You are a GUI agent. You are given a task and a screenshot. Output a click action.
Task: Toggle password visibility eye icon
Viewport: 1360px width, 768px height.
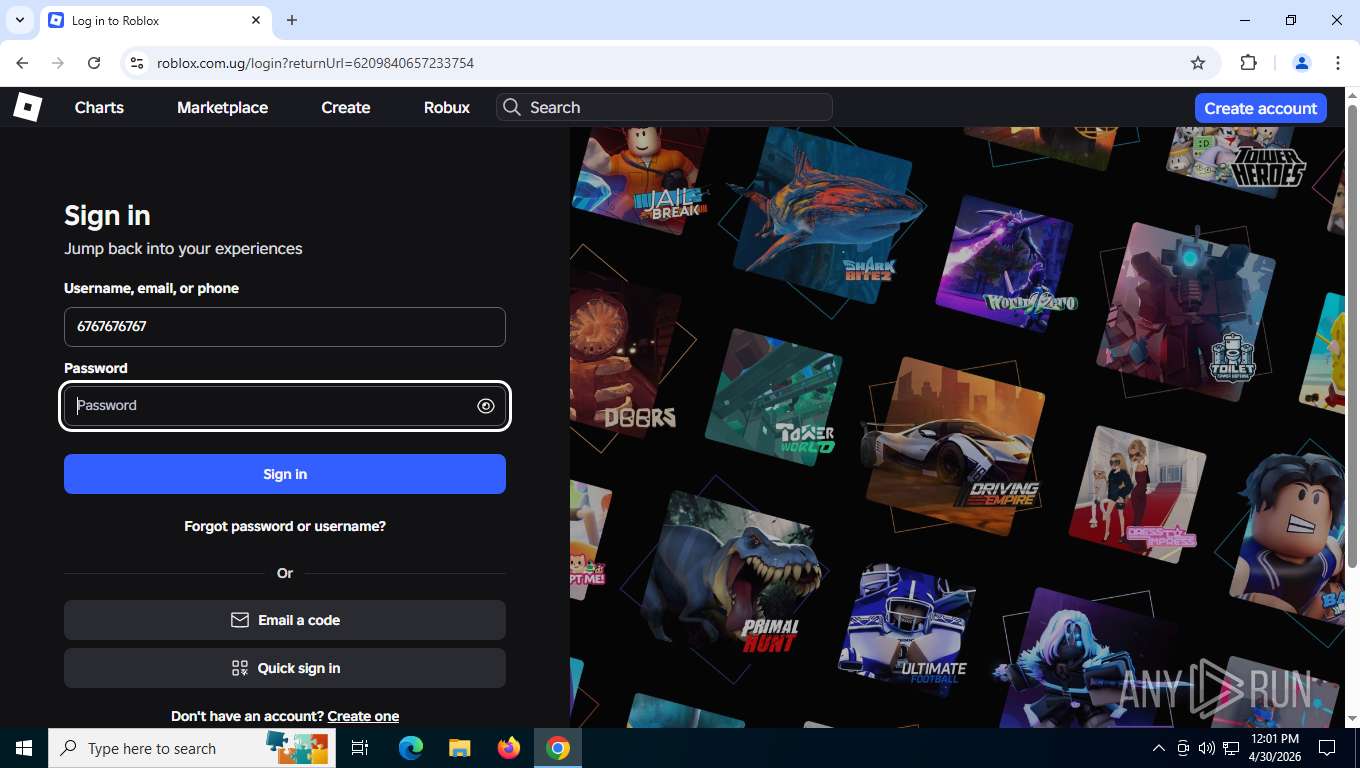point(486,406)
